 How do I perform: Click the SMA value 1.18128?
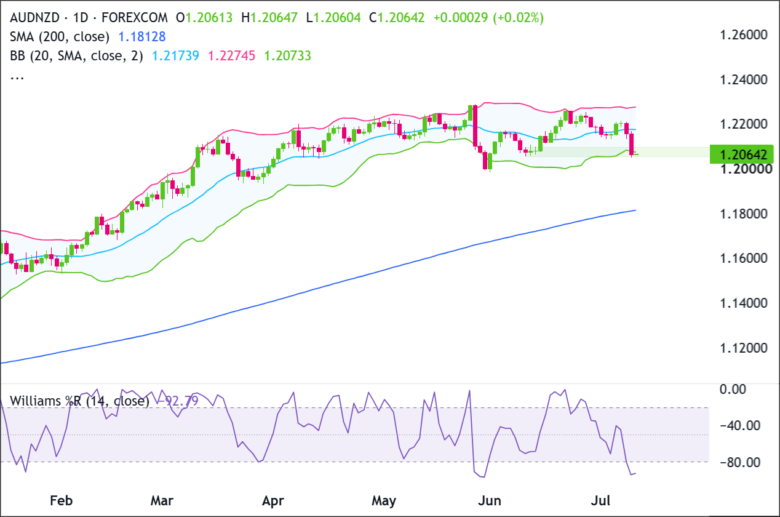pos(142,37)
